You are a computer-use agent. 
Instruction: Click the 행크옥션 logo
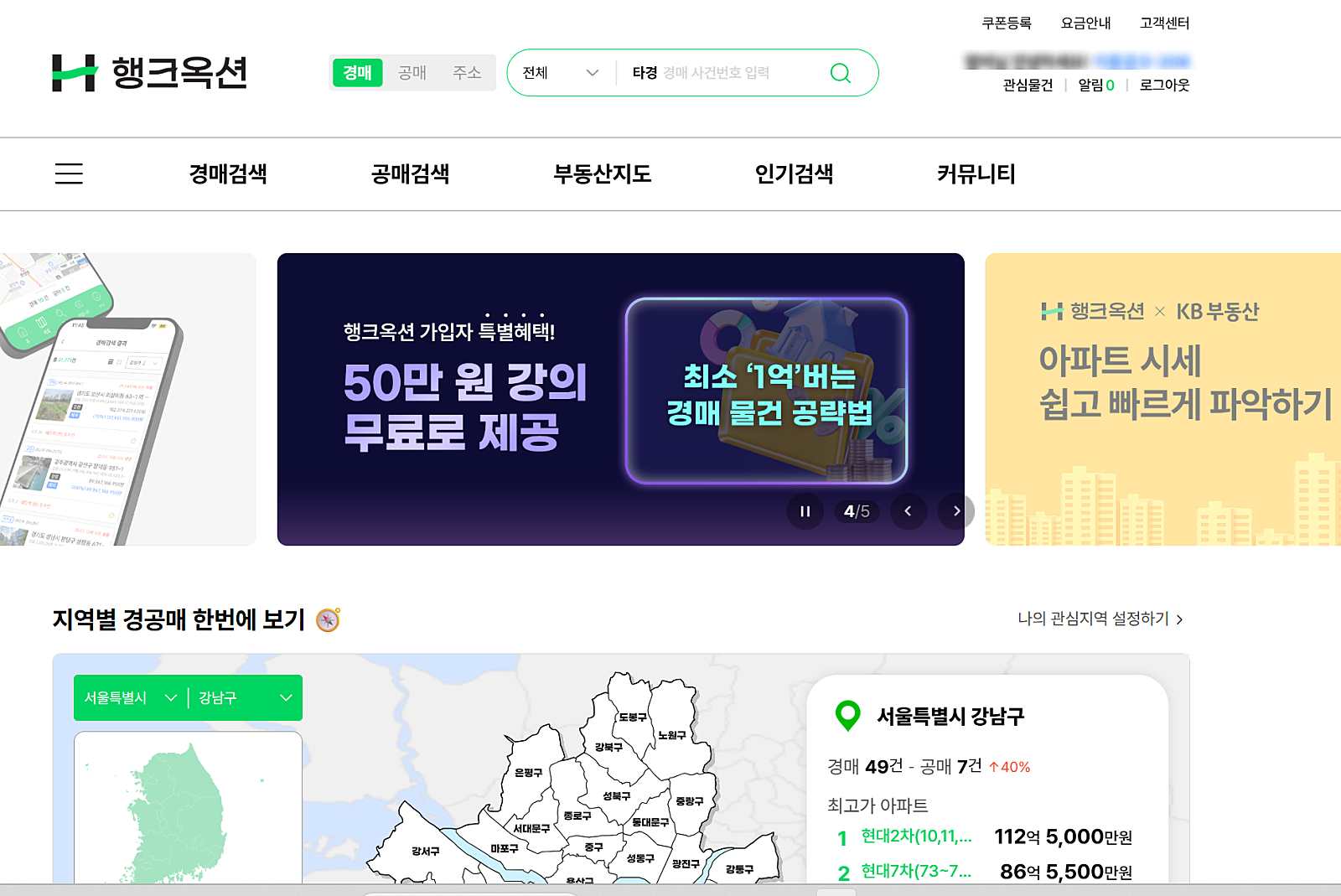(150, 73)
